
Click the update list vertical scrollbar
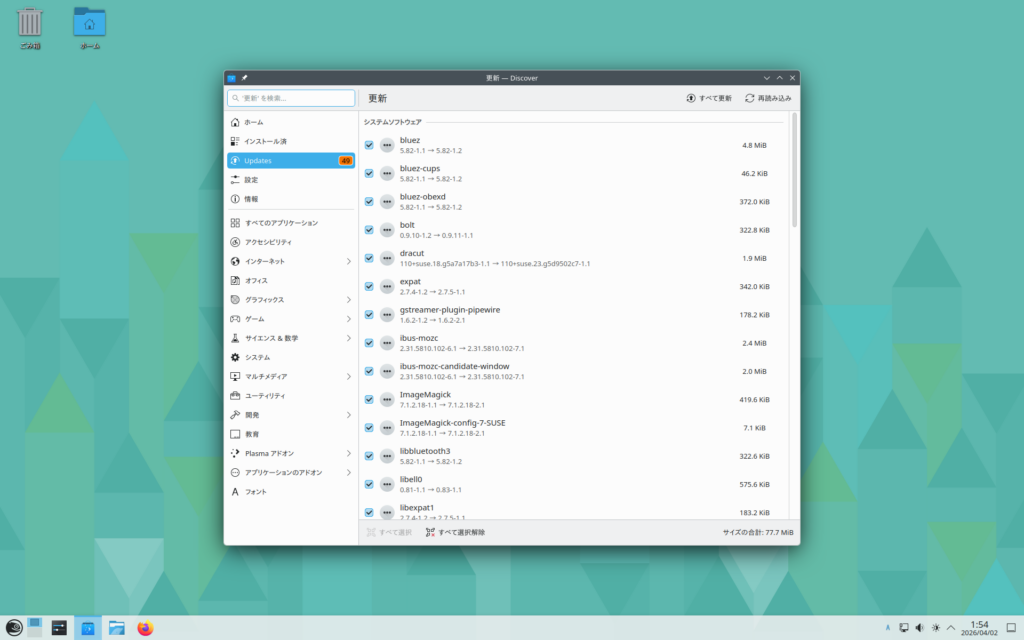[795, 170]
